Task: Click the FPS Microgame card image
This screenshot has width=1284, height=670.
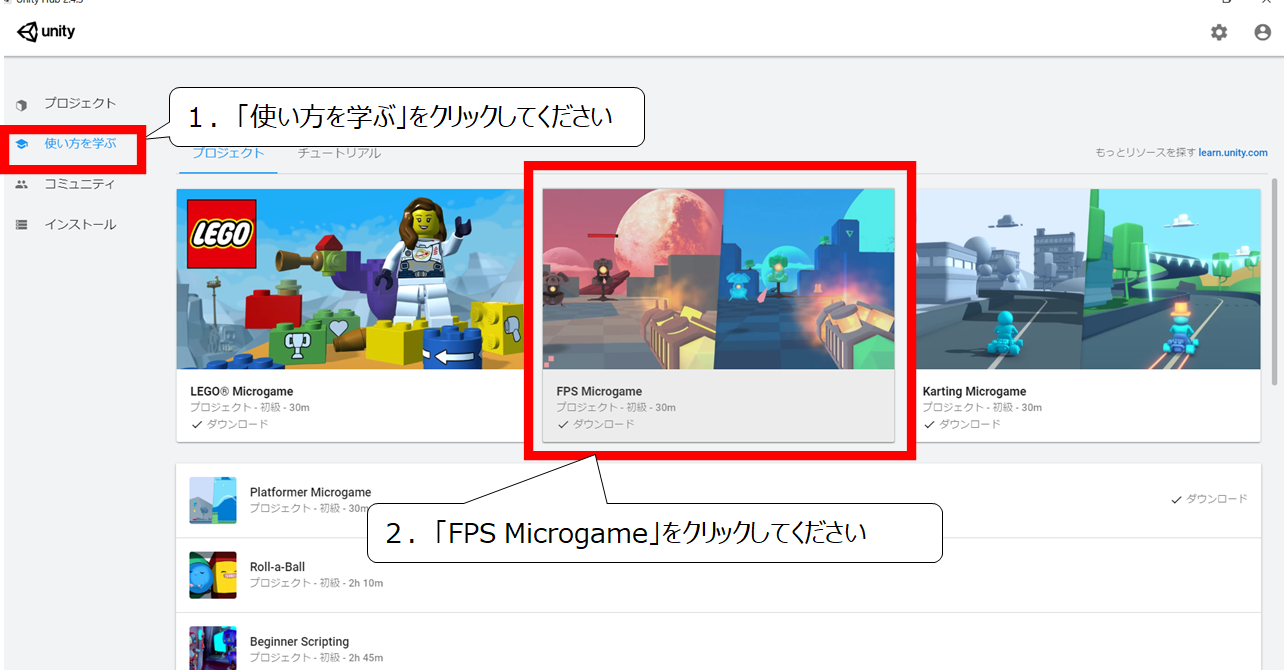Action: [718, 279]
